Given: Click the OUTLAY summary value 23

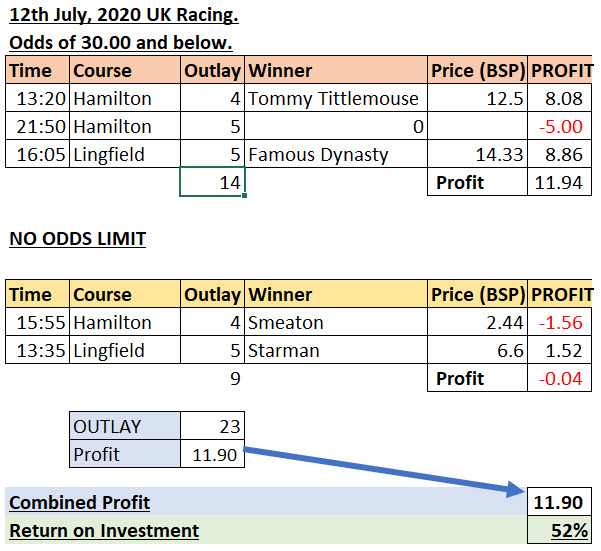Looking at the screenshot, I should tap(212, 426).
